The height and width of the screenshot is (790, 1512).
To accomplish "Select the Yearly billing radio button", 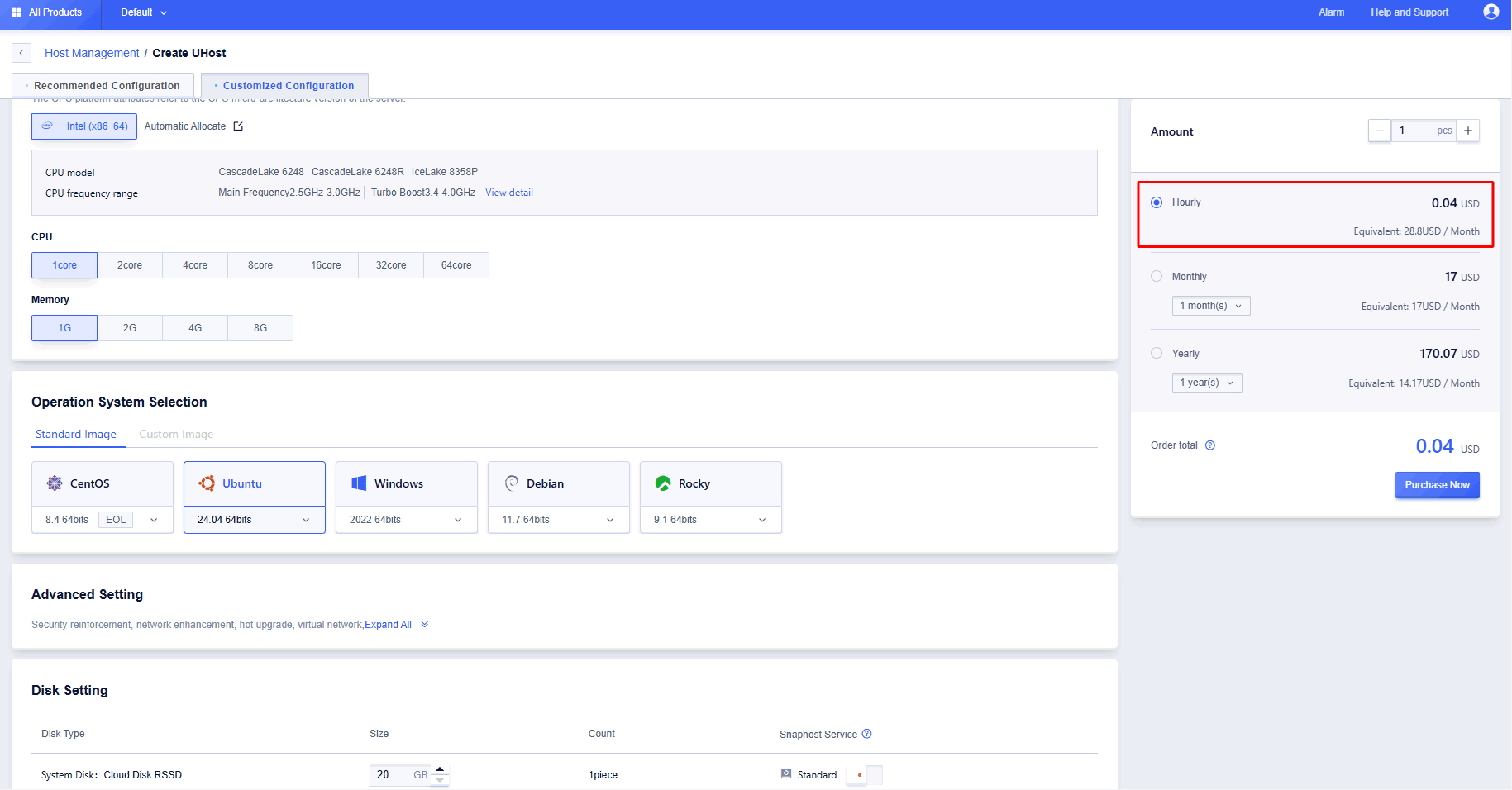I will coord(1157,354).
